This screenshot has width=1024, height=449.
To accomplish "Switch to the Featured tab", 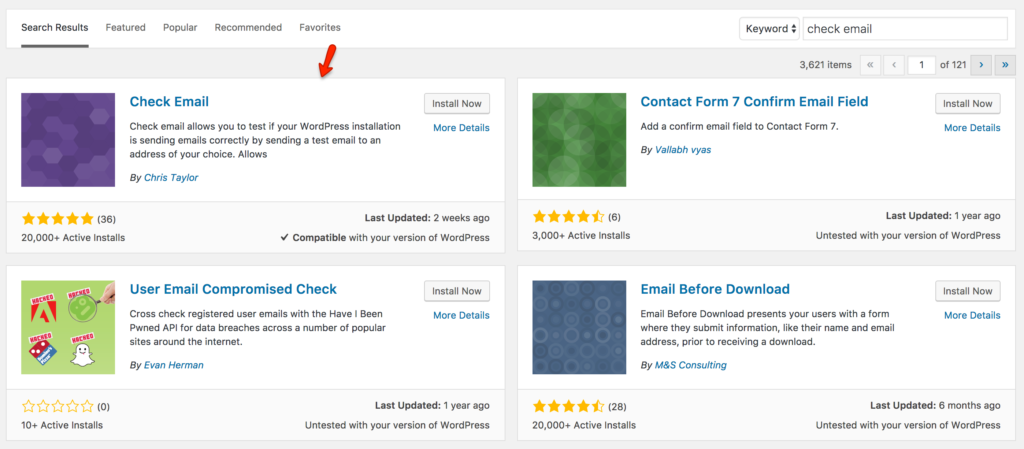I will click(x=125, y=27).
